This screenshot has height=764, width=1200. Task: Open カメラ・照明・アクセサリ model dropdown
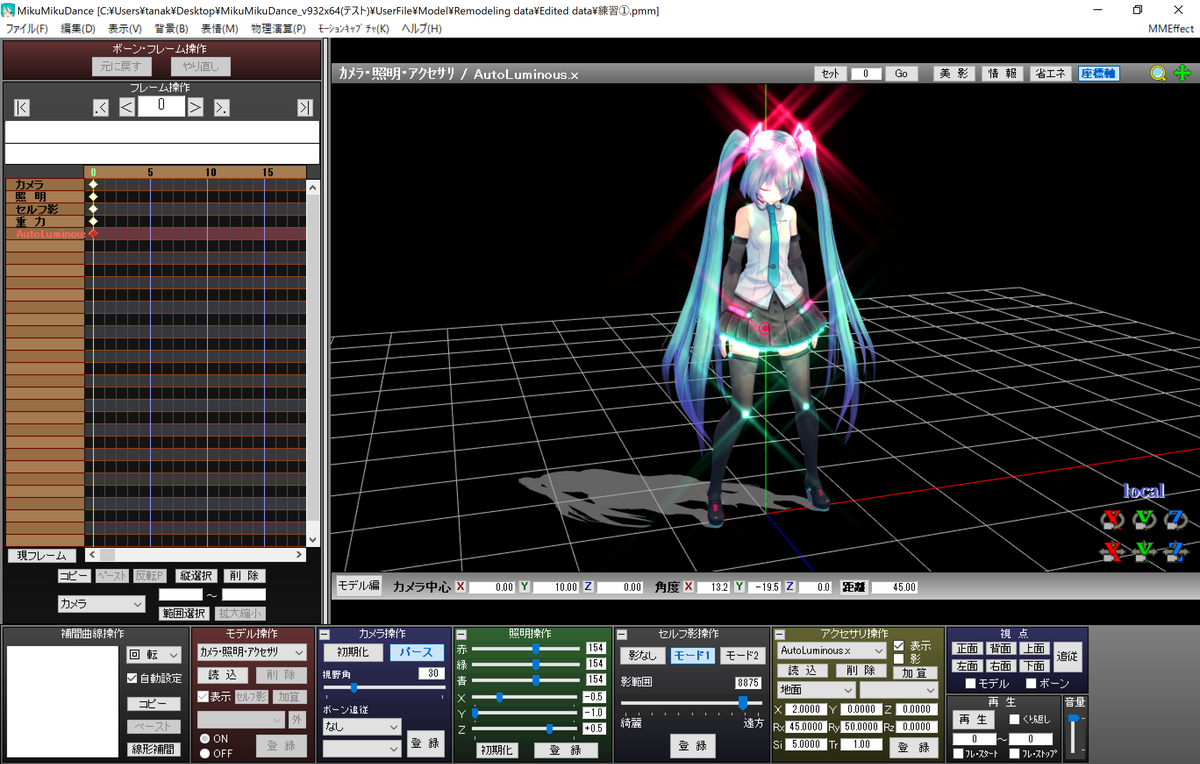(x=251, y=652)
